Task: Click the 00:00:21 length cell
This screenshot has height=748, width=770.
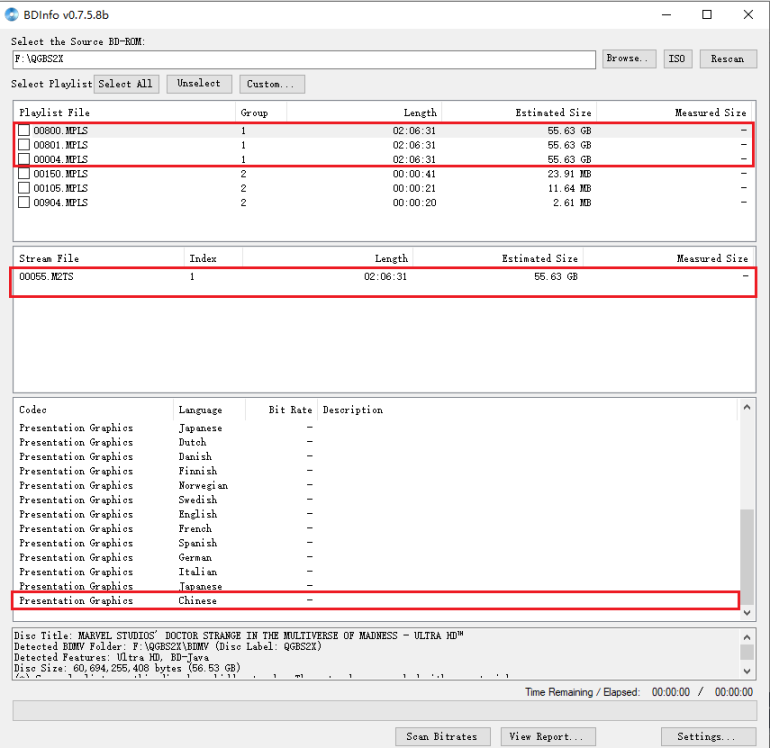Action: [x=414, y=188]
